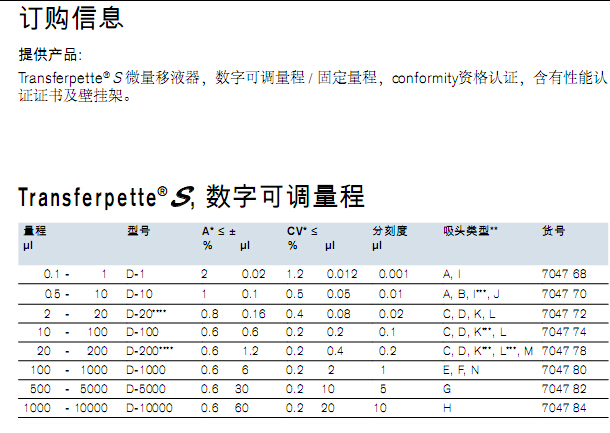Select model cell D-100
This screenshot has height=433, width=610.
tap(142, 332)
